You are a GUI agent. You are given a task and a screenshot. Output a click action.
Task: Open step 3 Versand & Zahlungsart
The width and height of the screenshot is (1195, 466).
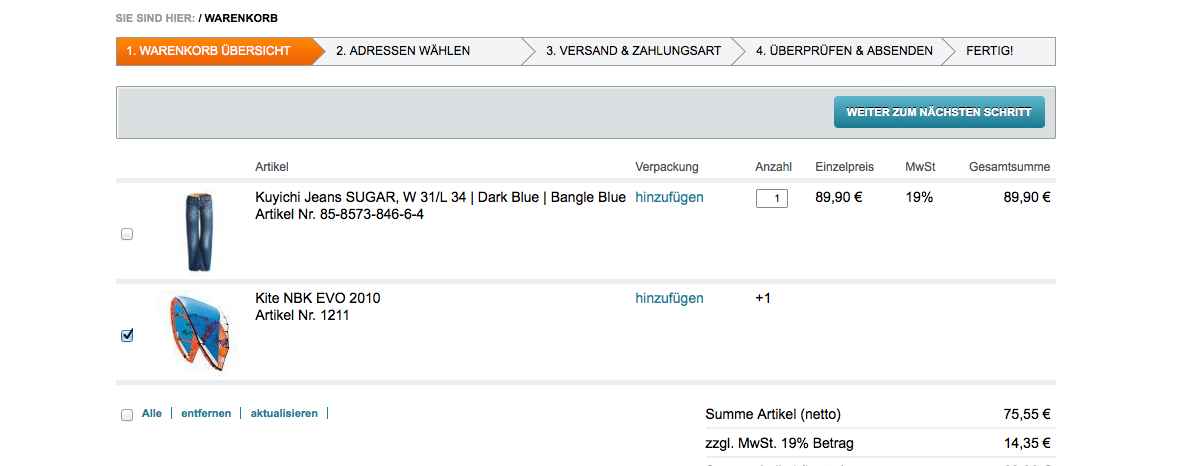point(633,51)
